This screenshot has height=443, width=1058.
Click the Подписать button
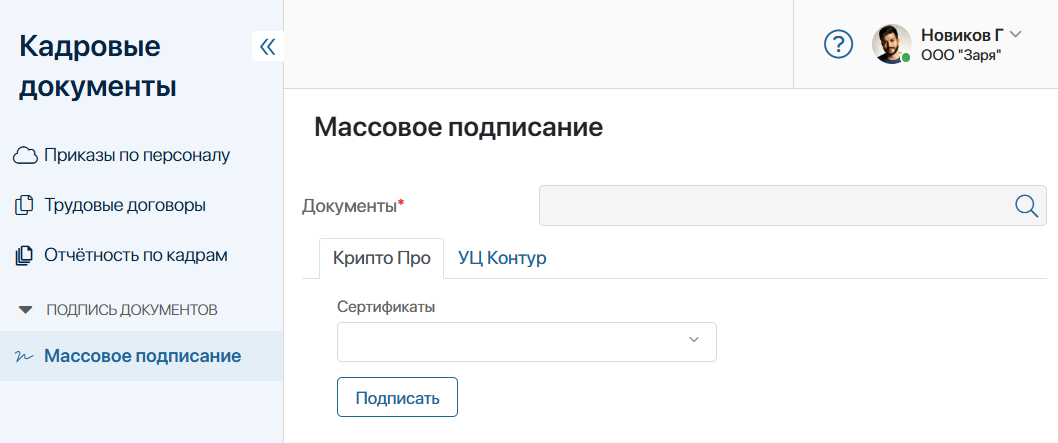tap(397, 397)
